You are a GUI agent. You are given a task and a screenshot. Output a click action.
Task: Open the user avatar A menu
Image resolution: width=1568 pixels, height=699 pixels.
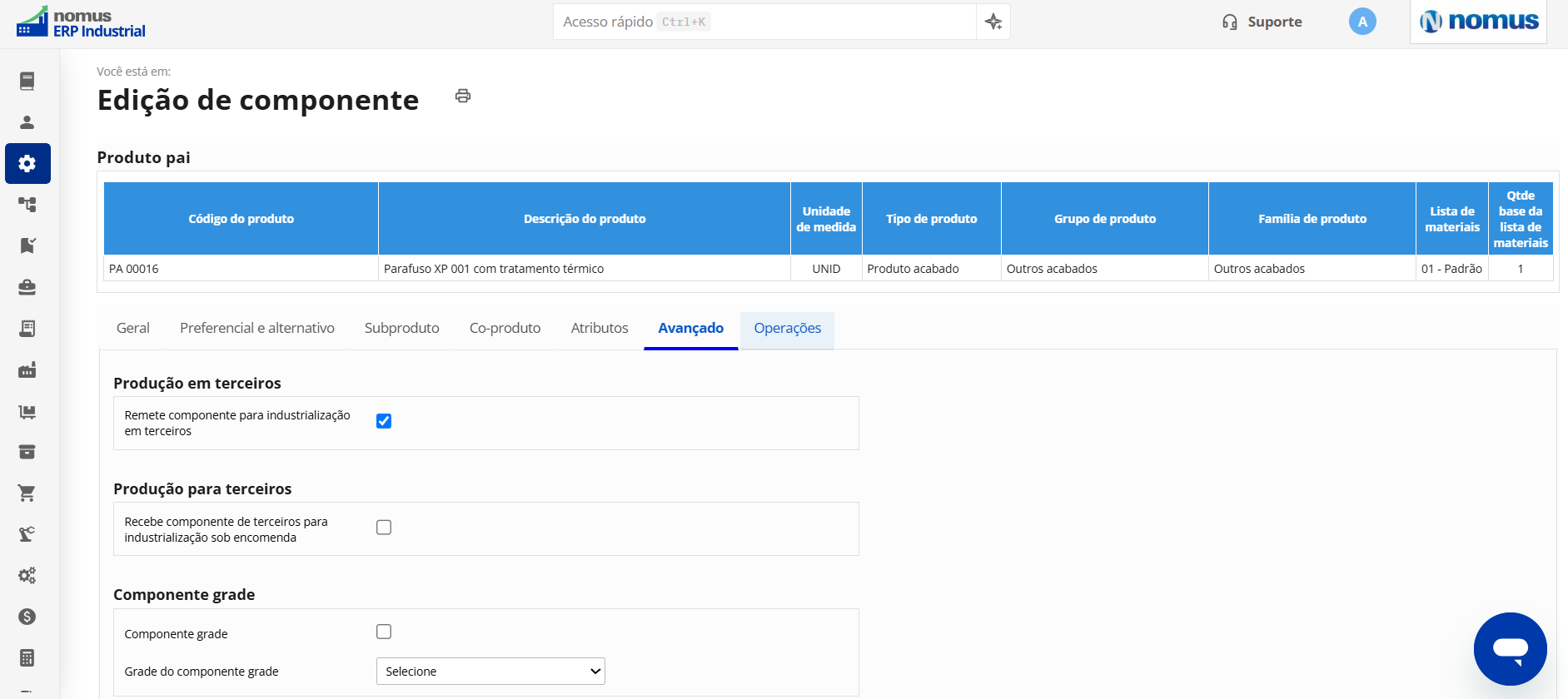coord(1362,22)
